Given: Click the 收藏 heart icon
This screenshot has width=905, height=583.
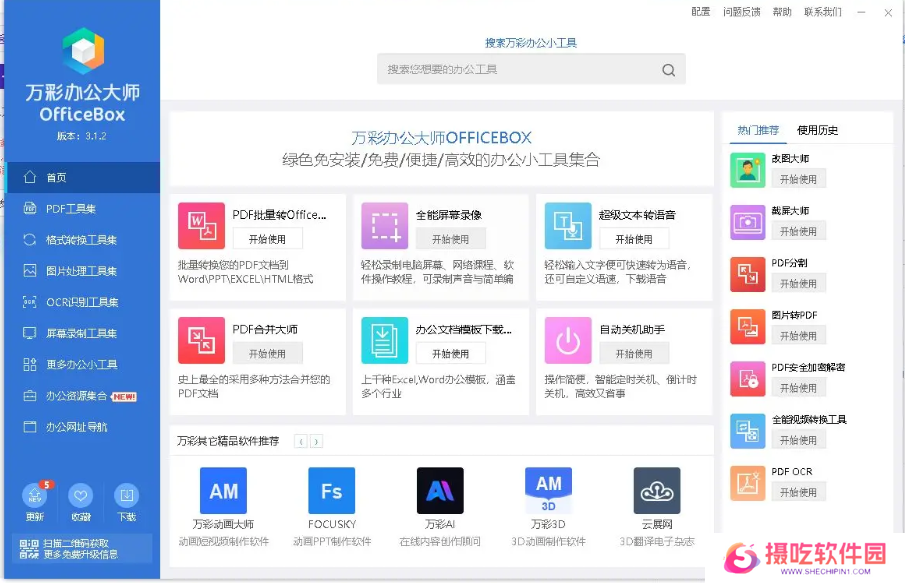Looking at the screenshot, I should pos(80,495).
